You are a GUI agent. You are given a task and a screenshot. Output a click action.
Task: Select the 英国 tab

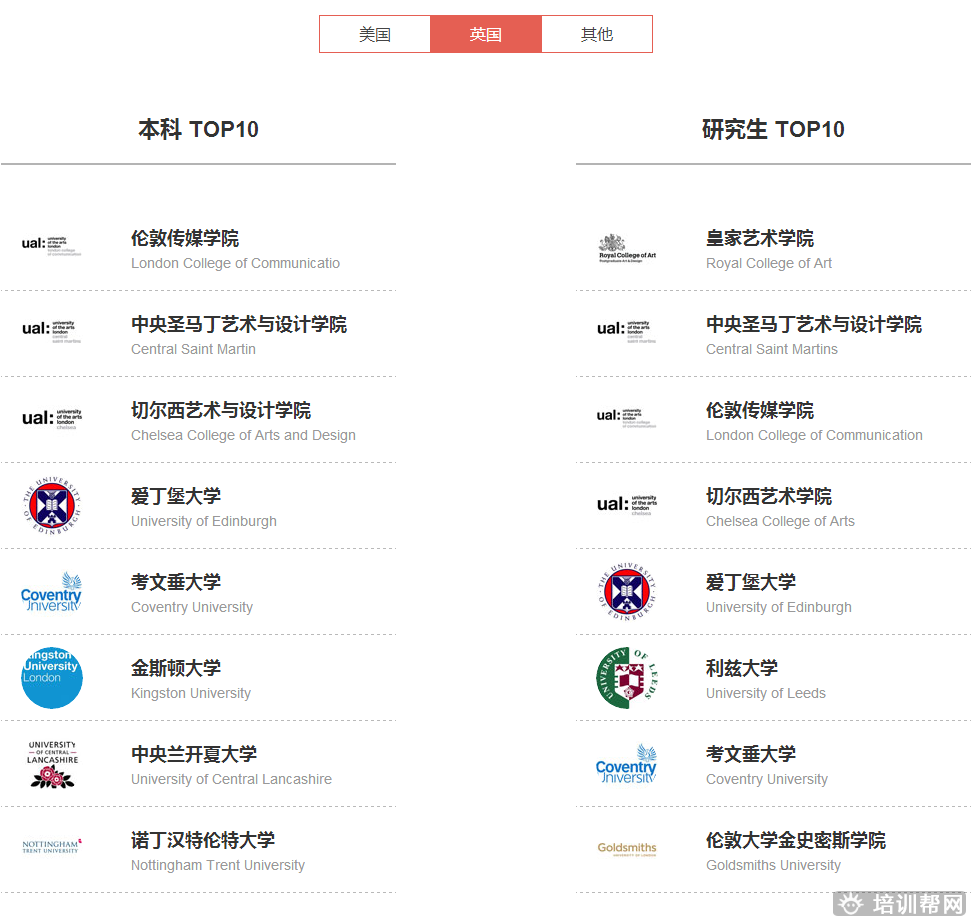pyautogui.click(x=486, y=34)
